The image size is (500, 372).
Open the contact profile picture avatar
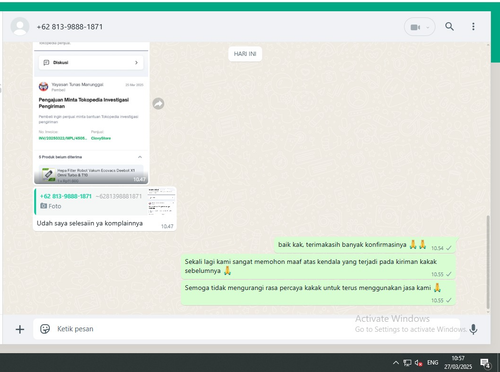[x=20, y=26]
